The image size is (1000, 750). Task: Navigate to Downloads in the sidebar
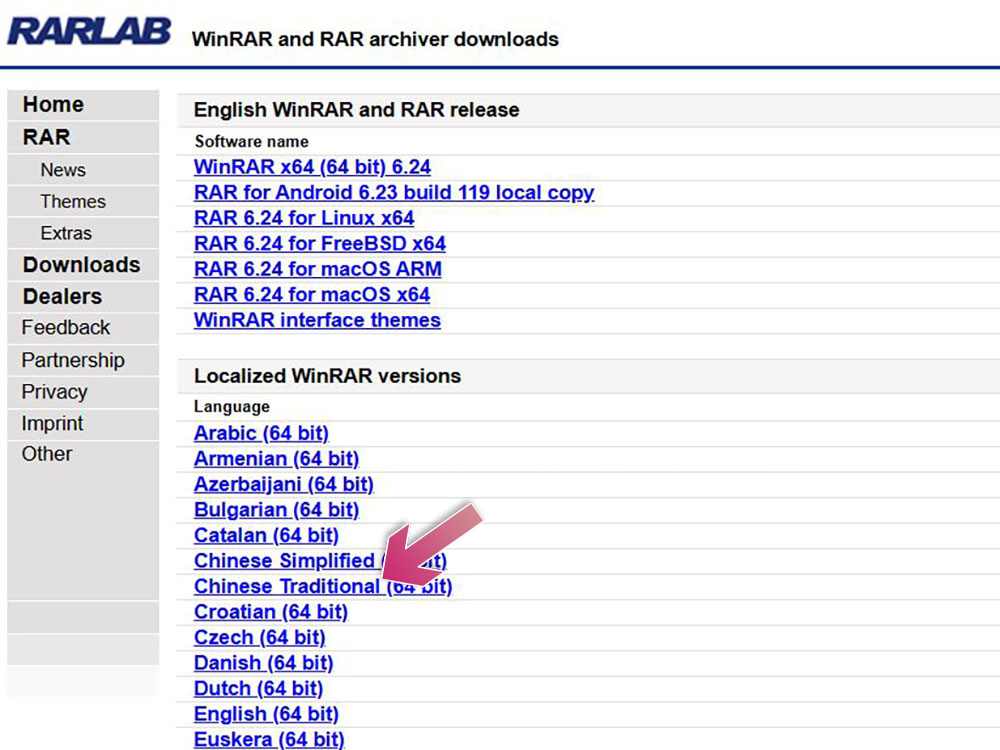82,265
